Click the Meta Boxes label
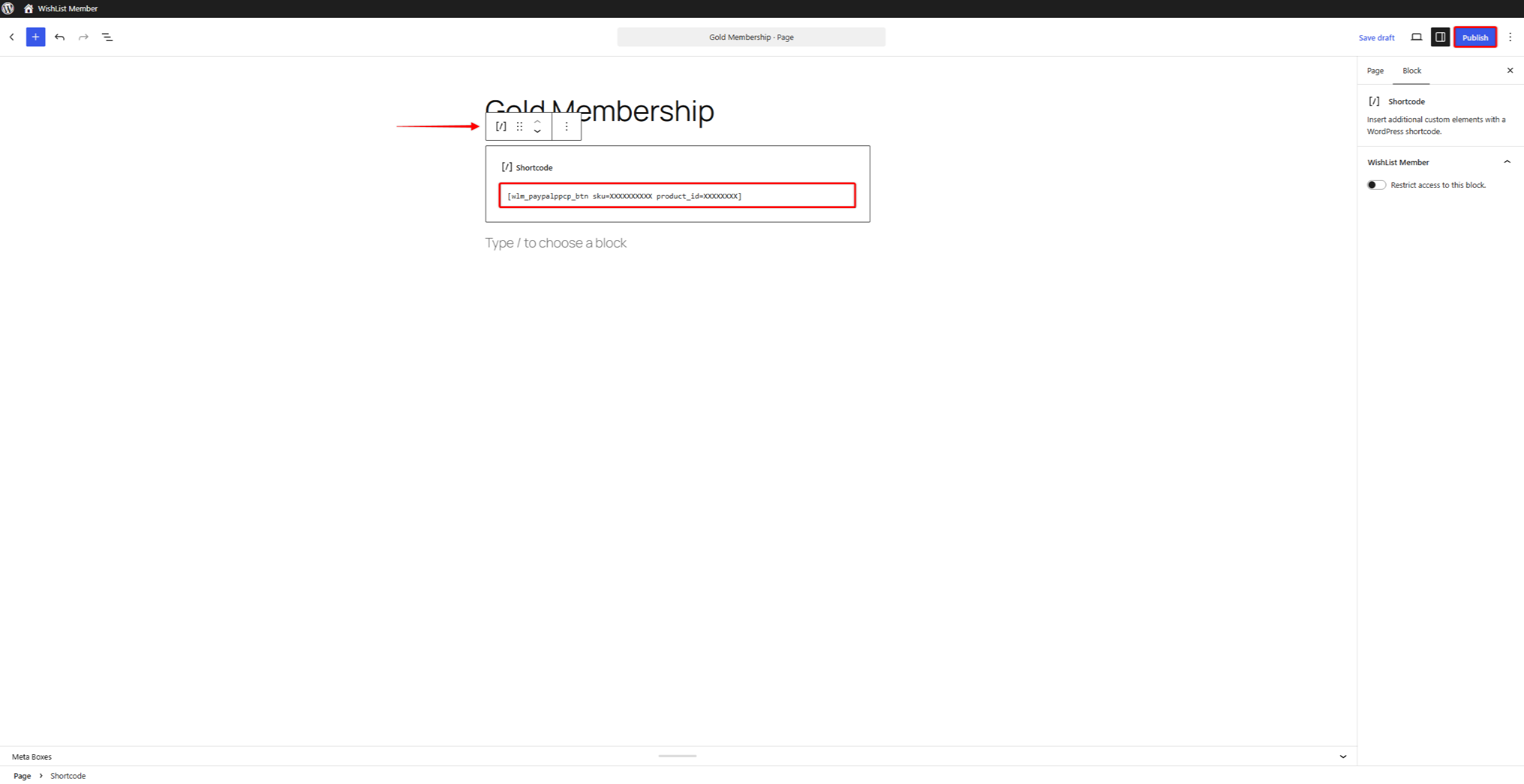The image size is (1524, 784). tap(32, 757)
